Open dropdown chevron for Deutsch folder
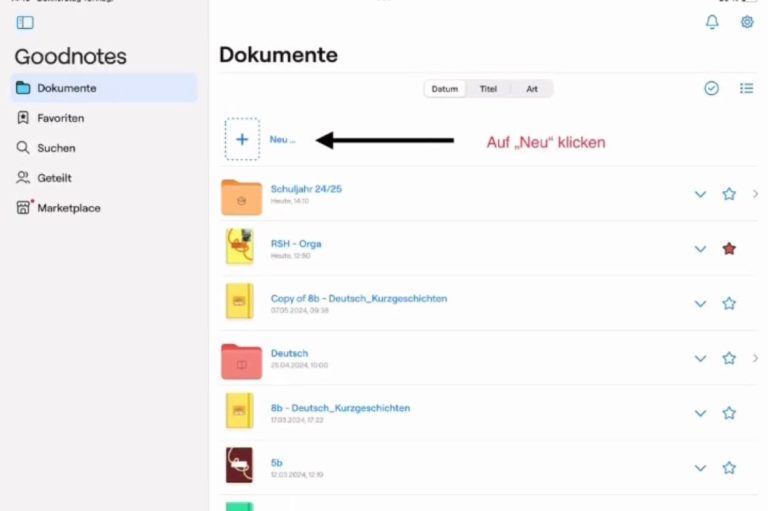 tap(700, 358)
